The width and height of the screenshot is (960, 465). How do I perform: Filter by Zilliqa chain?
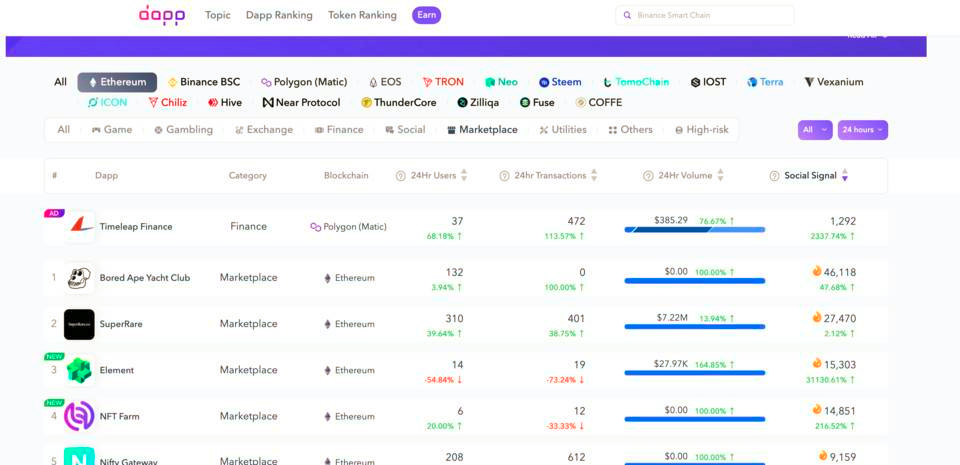[478, 103]
